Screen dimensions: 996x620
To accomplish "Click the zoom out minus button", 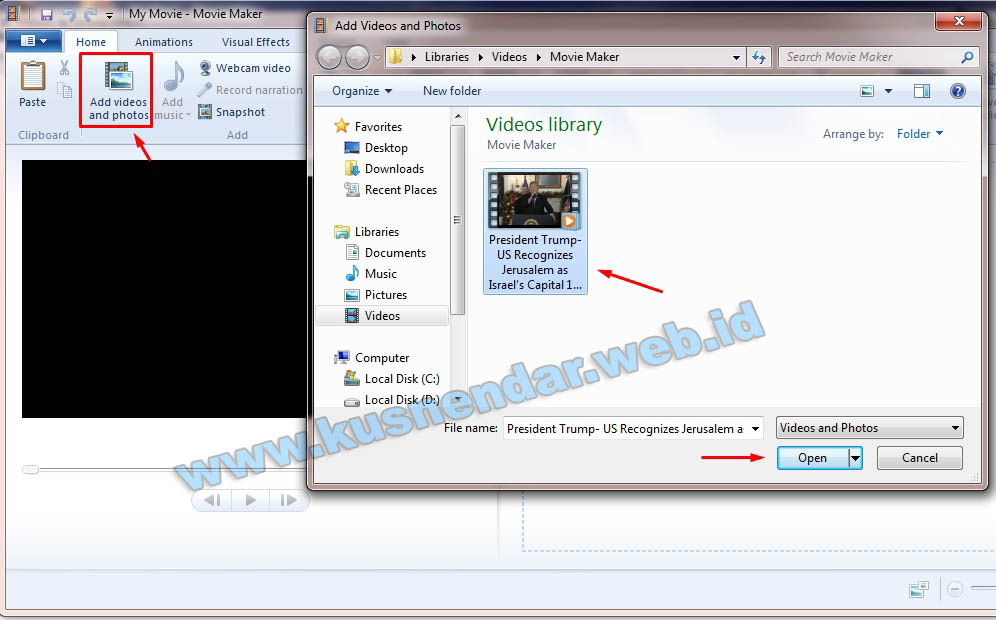I will pos(955,589).
